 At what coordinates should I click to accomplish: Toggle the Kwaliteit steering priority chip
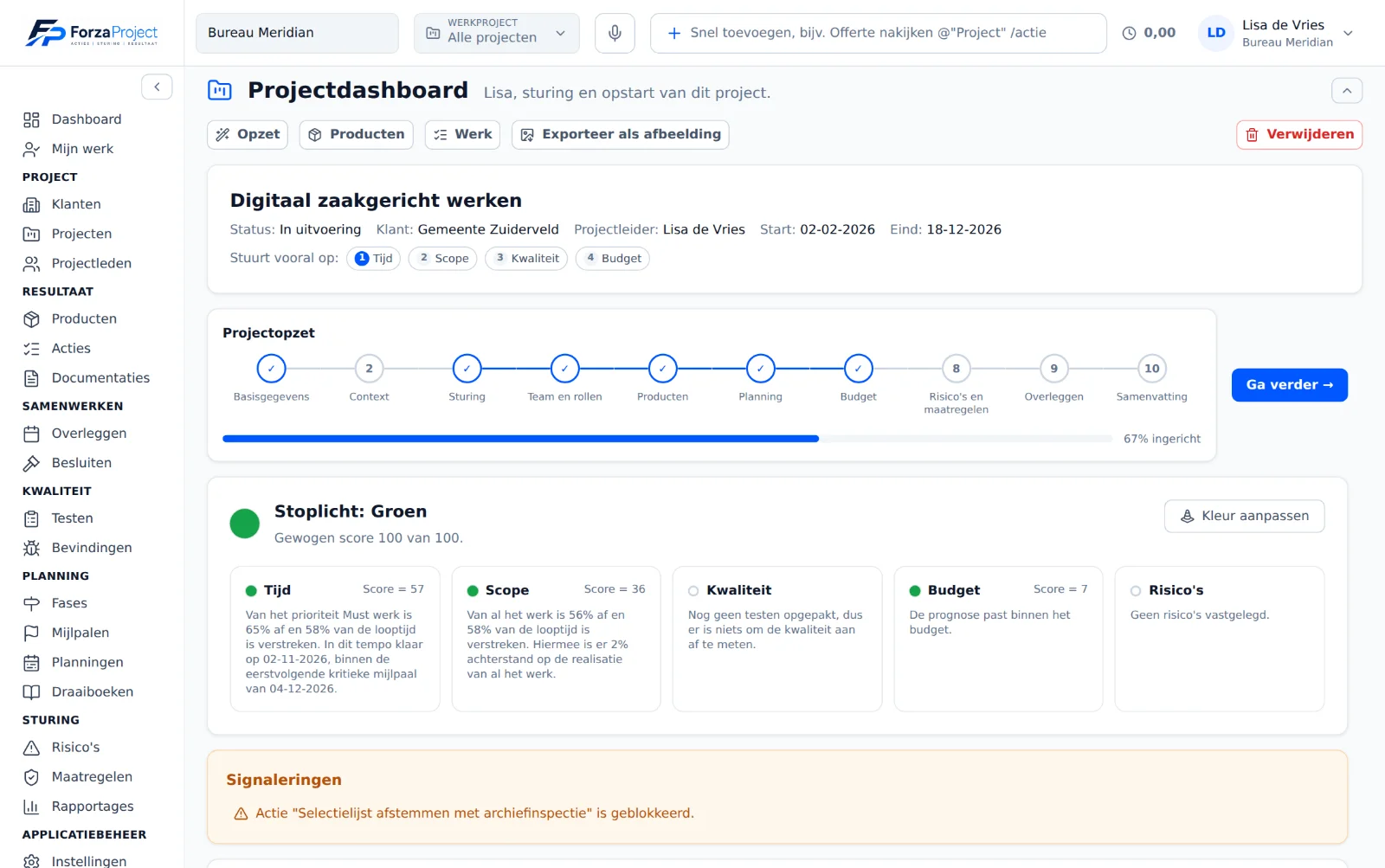point(526,258)
